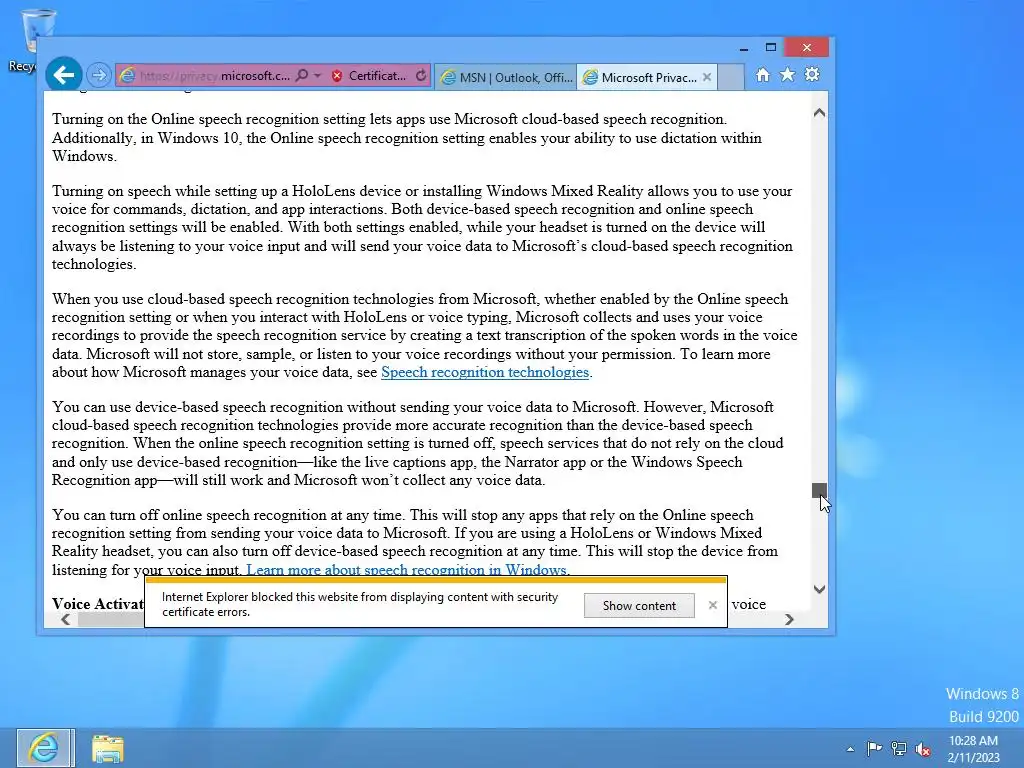Switch to the MSN | Outlook tab
The image size is (1024, 768).
click(x=505, y=77)
